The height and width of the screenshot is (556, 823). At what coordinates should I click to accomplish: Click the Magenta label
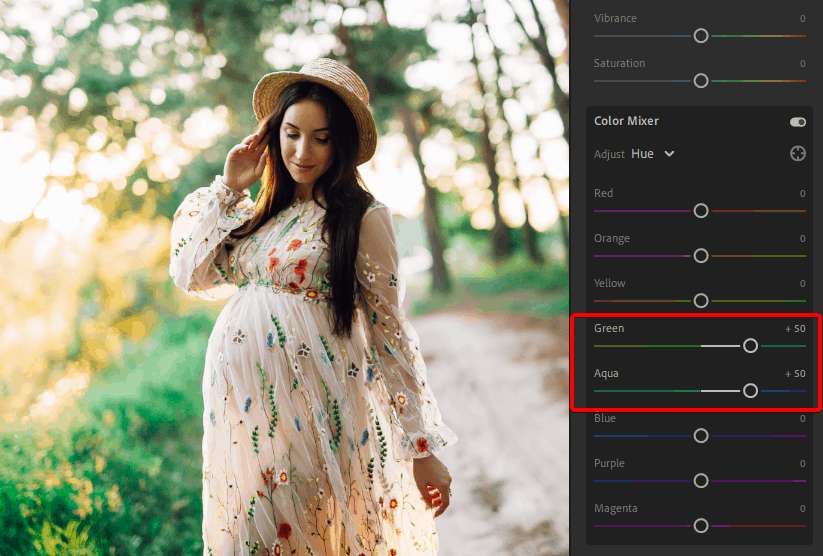tap(616, 508)
